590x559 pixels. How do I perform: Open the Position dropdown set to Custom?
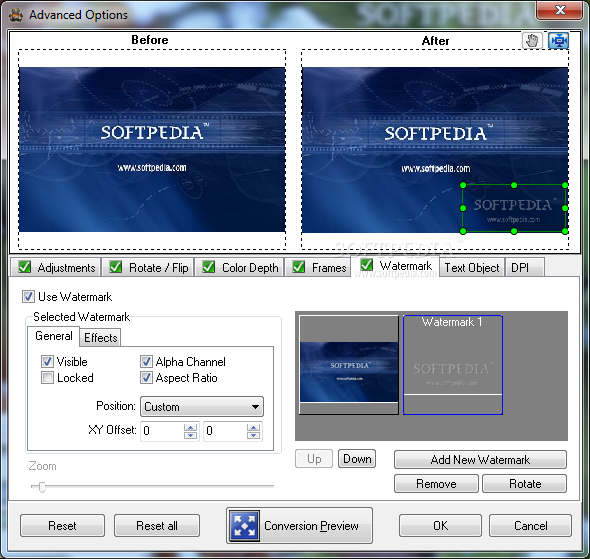pos(202,407)
